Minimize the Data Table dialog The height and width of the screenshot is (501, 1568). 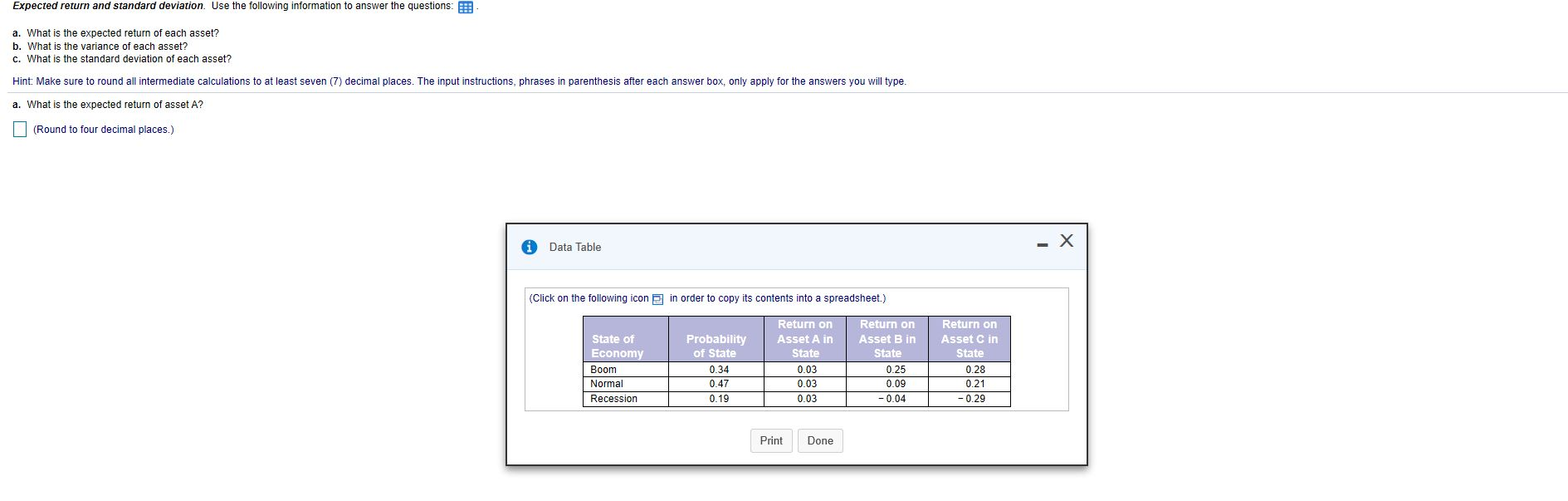tap(1042, 244)
